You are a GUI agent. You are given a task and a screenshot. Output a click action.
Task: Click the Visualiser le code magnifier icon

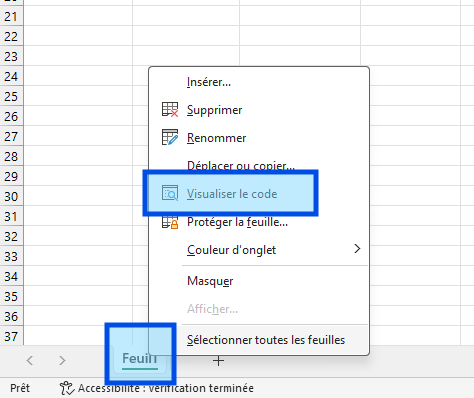tap(170, 193)
